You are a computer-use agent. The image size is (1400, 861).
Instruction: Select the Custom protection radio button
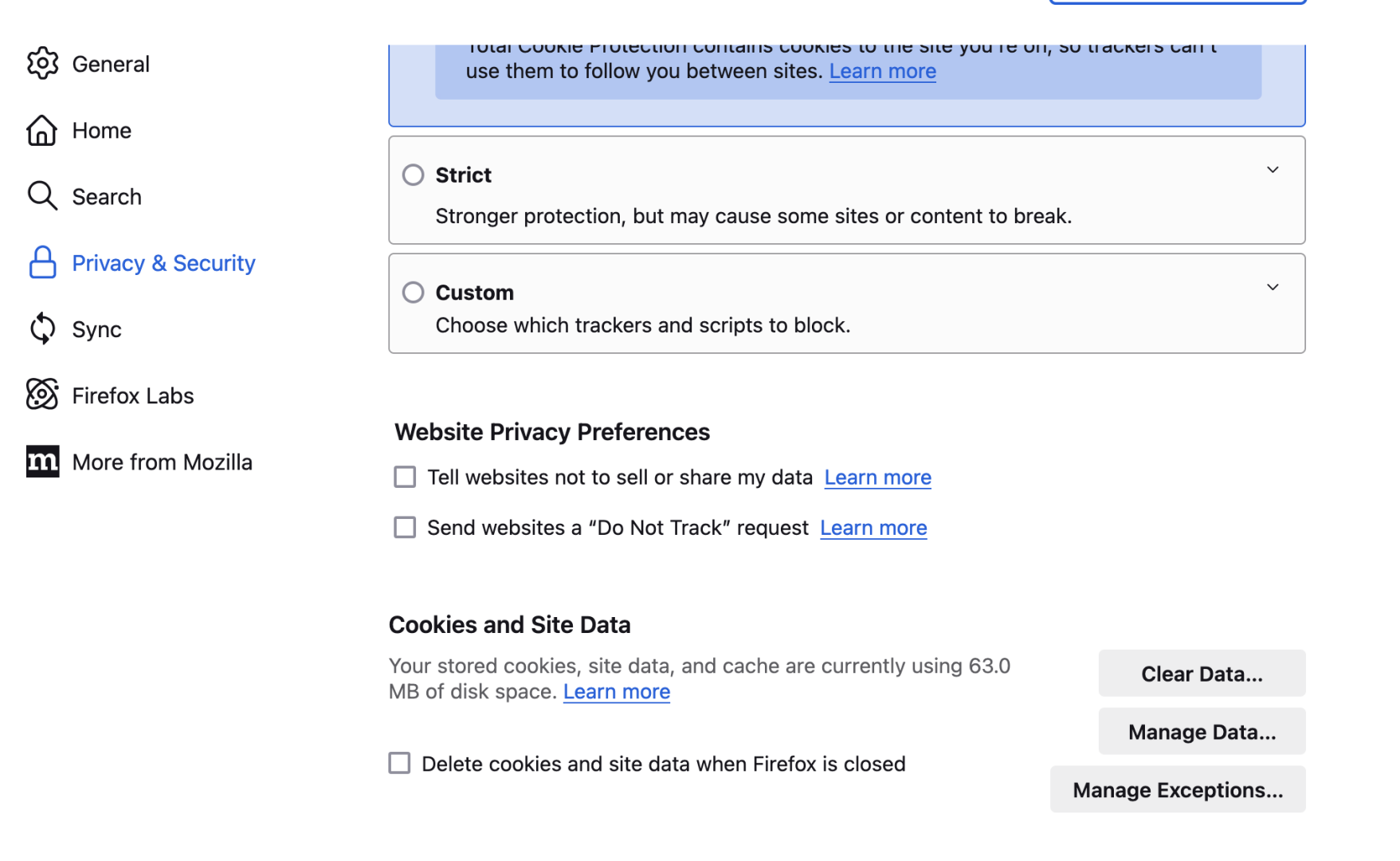pyautogui.click(x=413, y=293)
